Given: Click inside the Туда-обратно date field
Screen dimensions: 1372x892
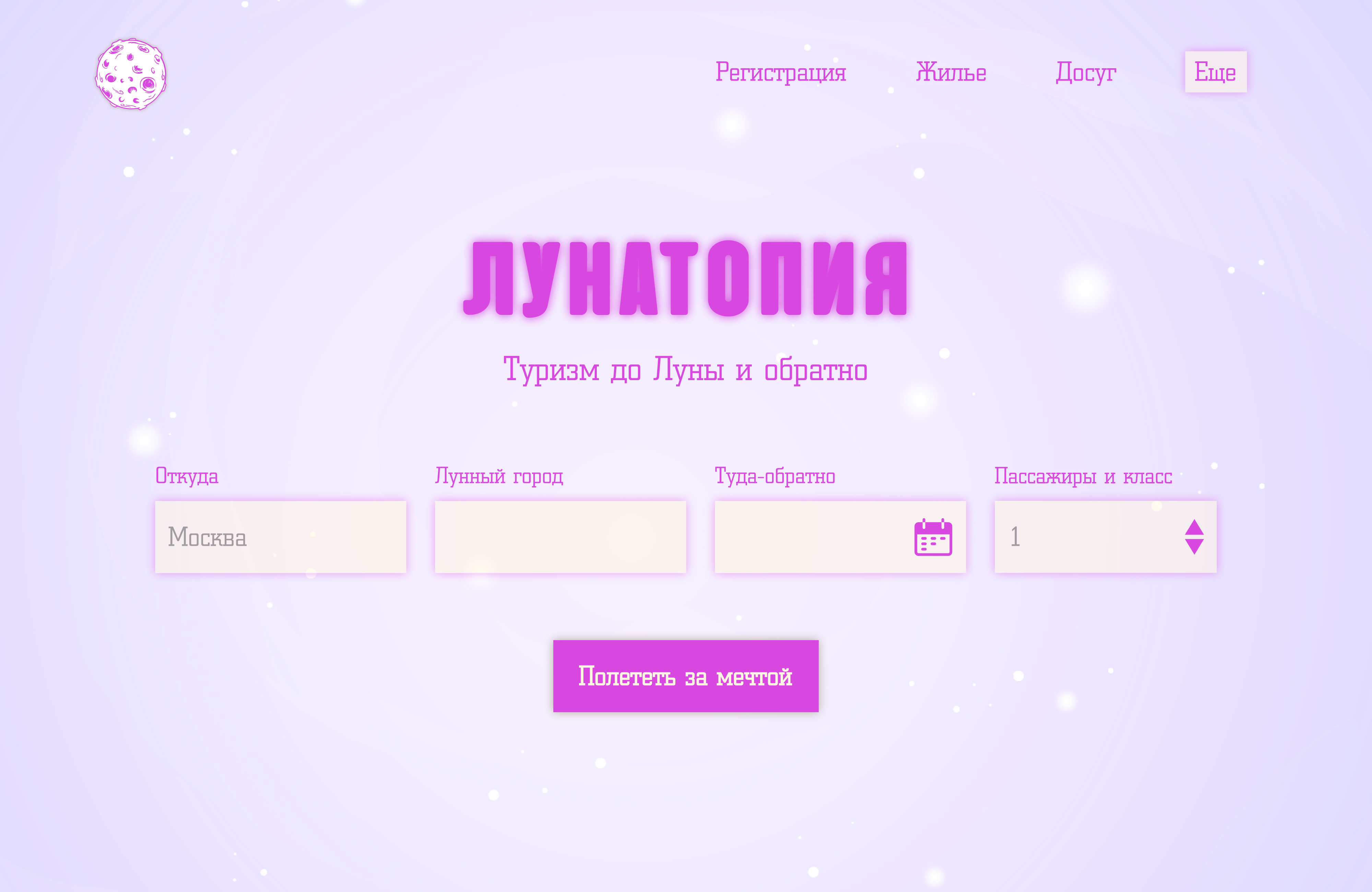Looking at the screenshot, I should pyautogui.click(x=807, y=537).
